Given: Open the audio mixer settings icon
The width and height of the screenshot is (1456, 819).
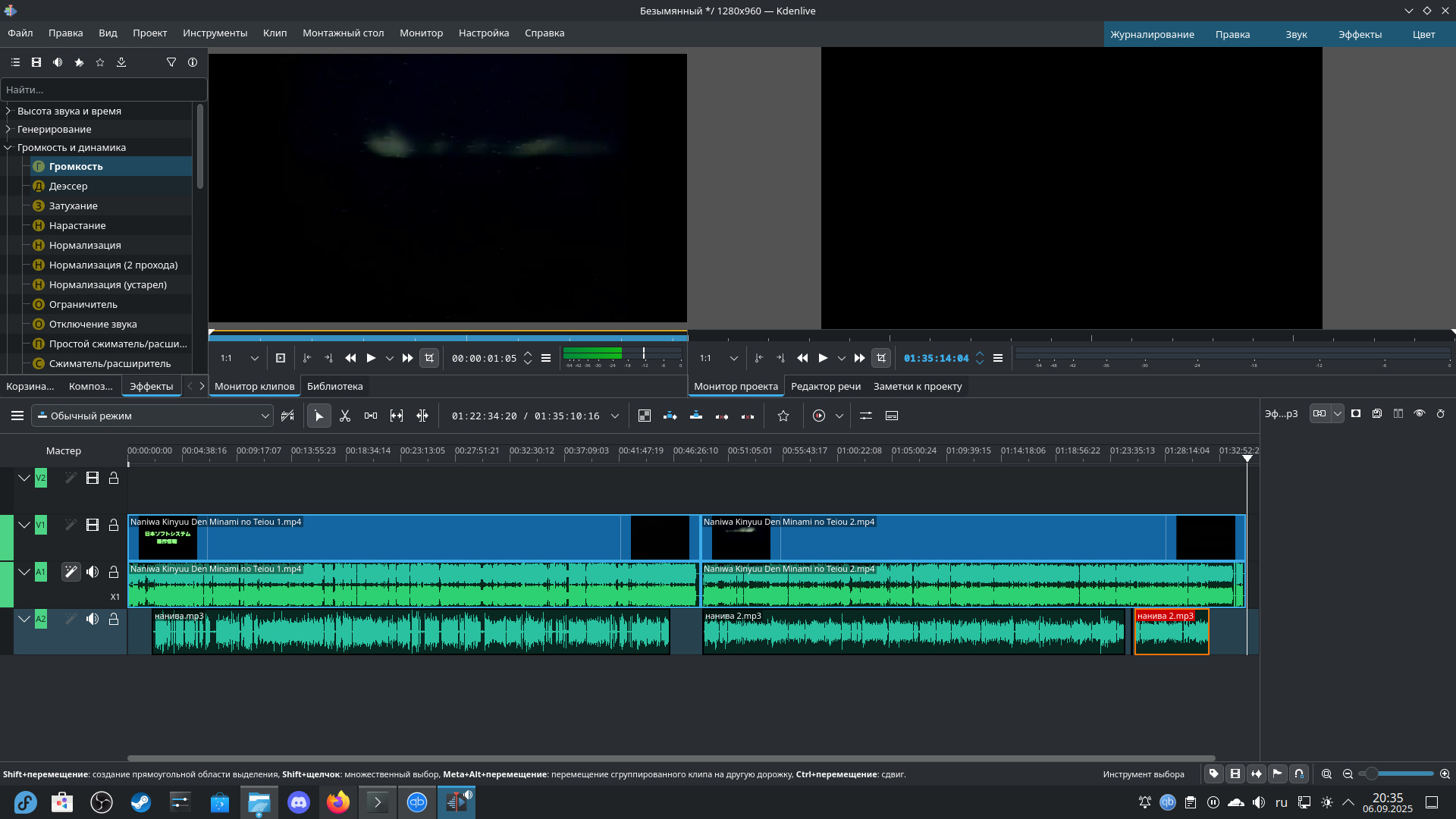Looking at the screenshot, I should click(x=866, y=416).
